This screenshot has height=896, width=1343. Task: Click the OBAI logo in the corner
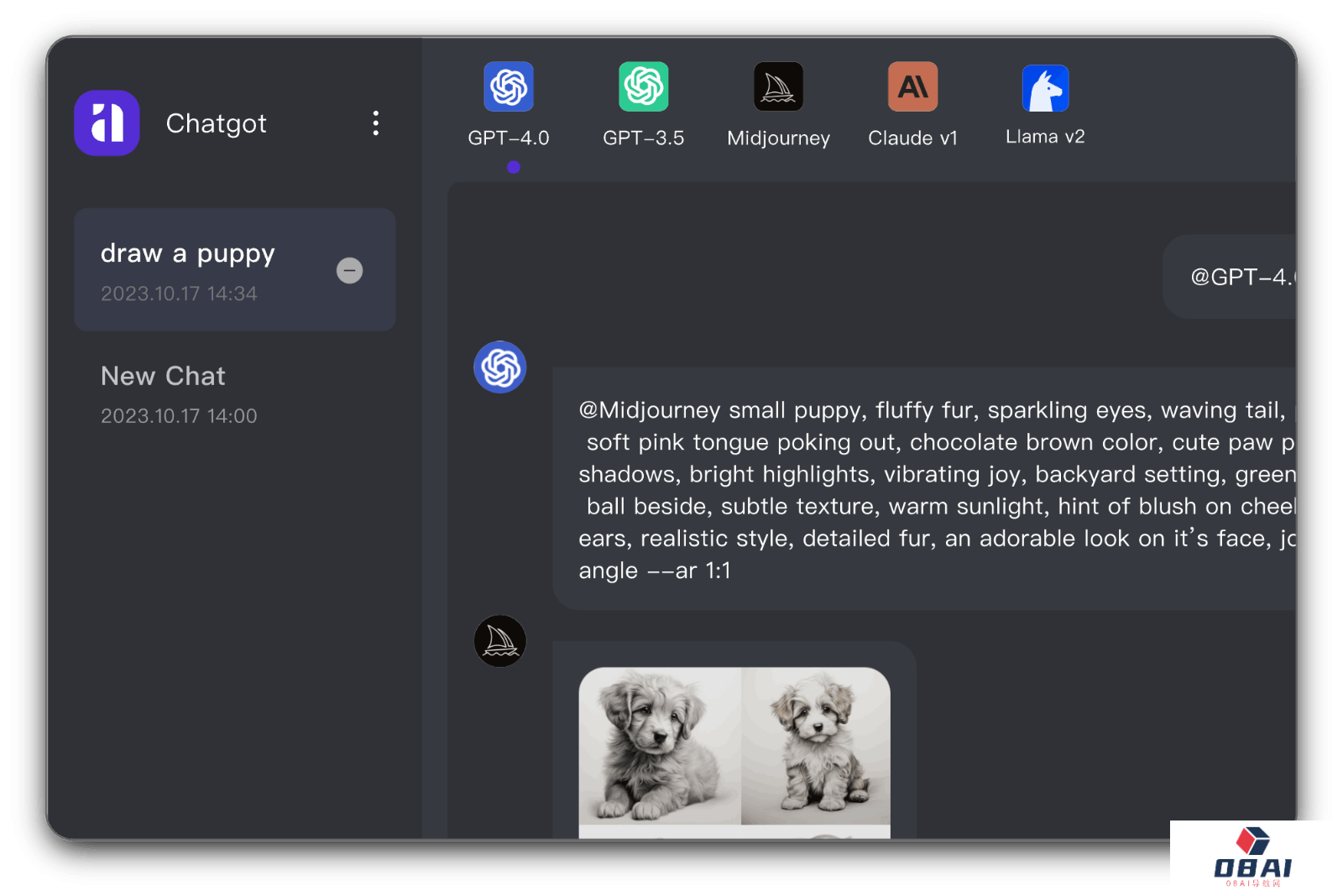(x=1253, y=857)
